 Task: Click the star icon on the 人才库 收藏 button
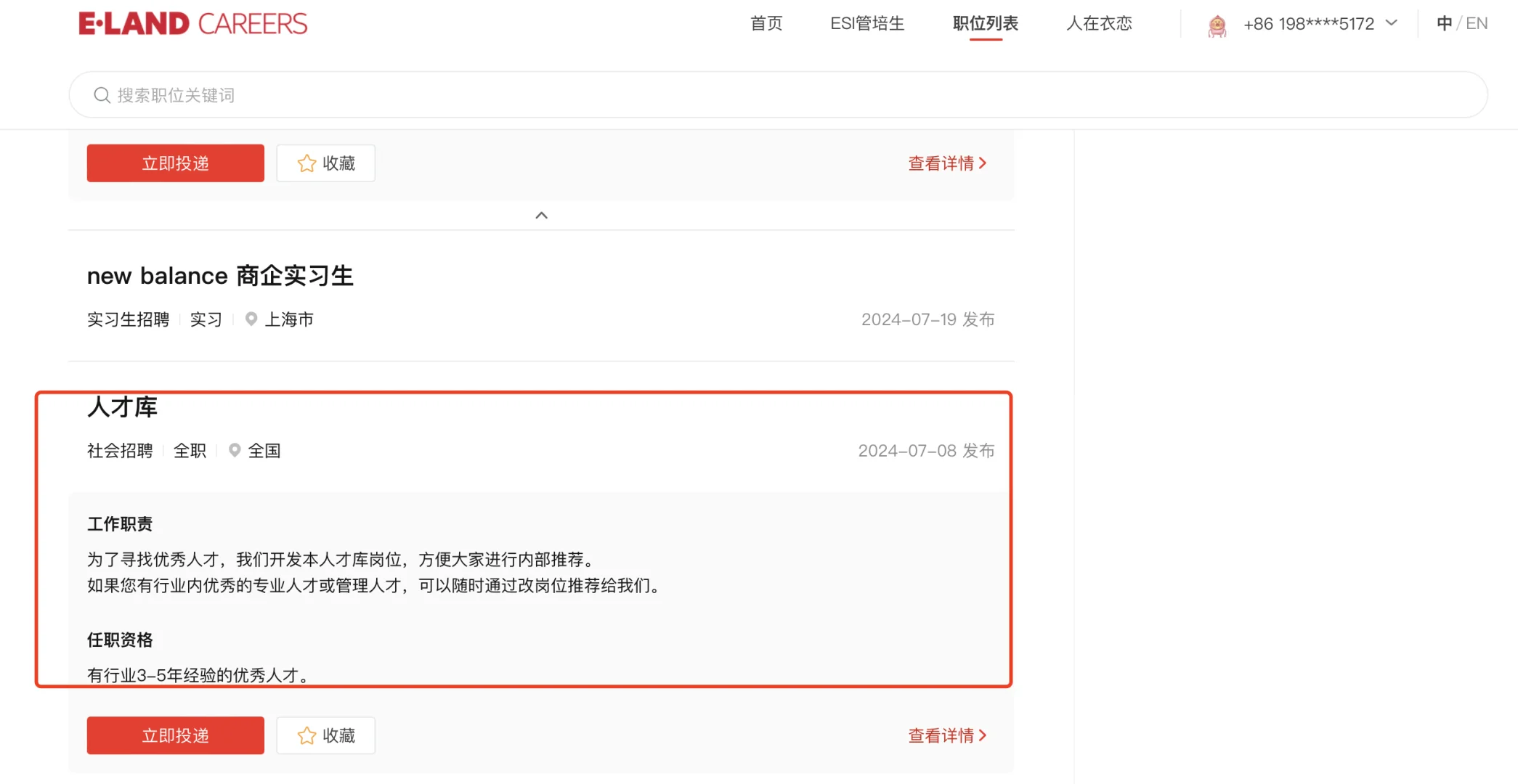pyautogui.click(x=307, y=735)
